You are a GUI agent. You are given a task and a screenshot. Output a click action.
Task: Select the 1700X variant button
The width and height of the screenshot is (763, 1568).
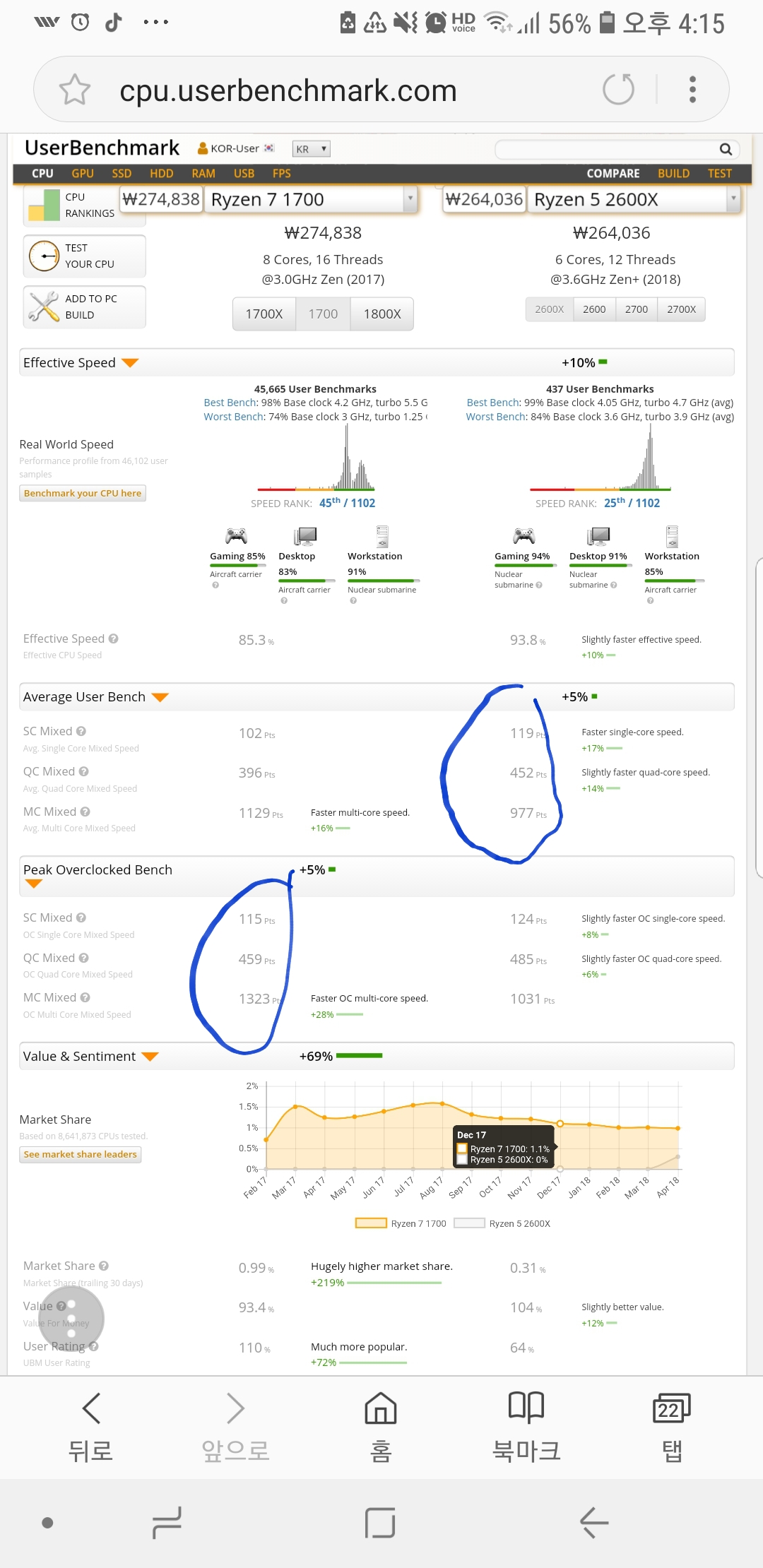(x=264, y=314)
